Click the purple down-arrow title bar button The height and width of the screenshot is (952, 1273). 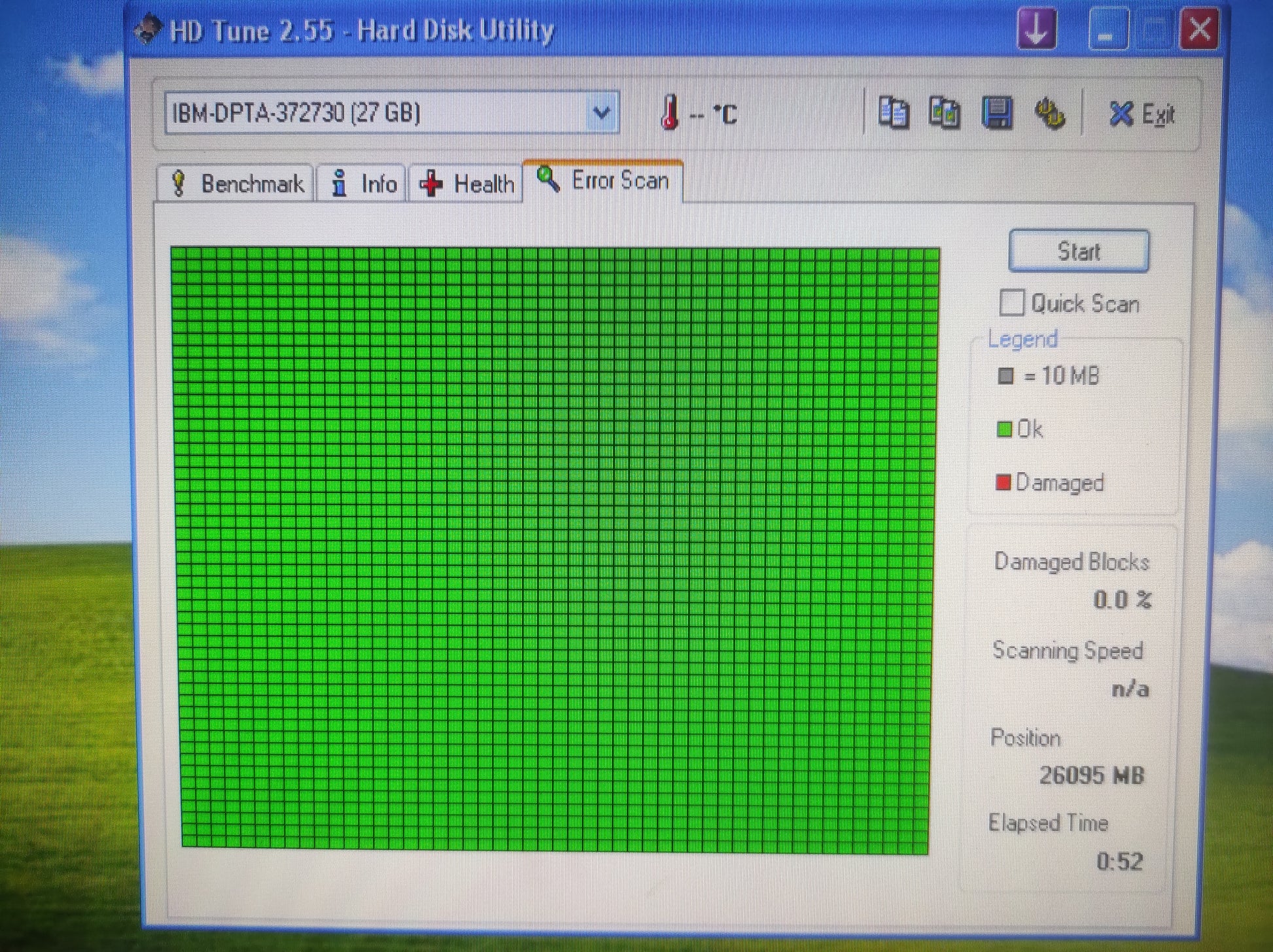[x=1036, y=29]
